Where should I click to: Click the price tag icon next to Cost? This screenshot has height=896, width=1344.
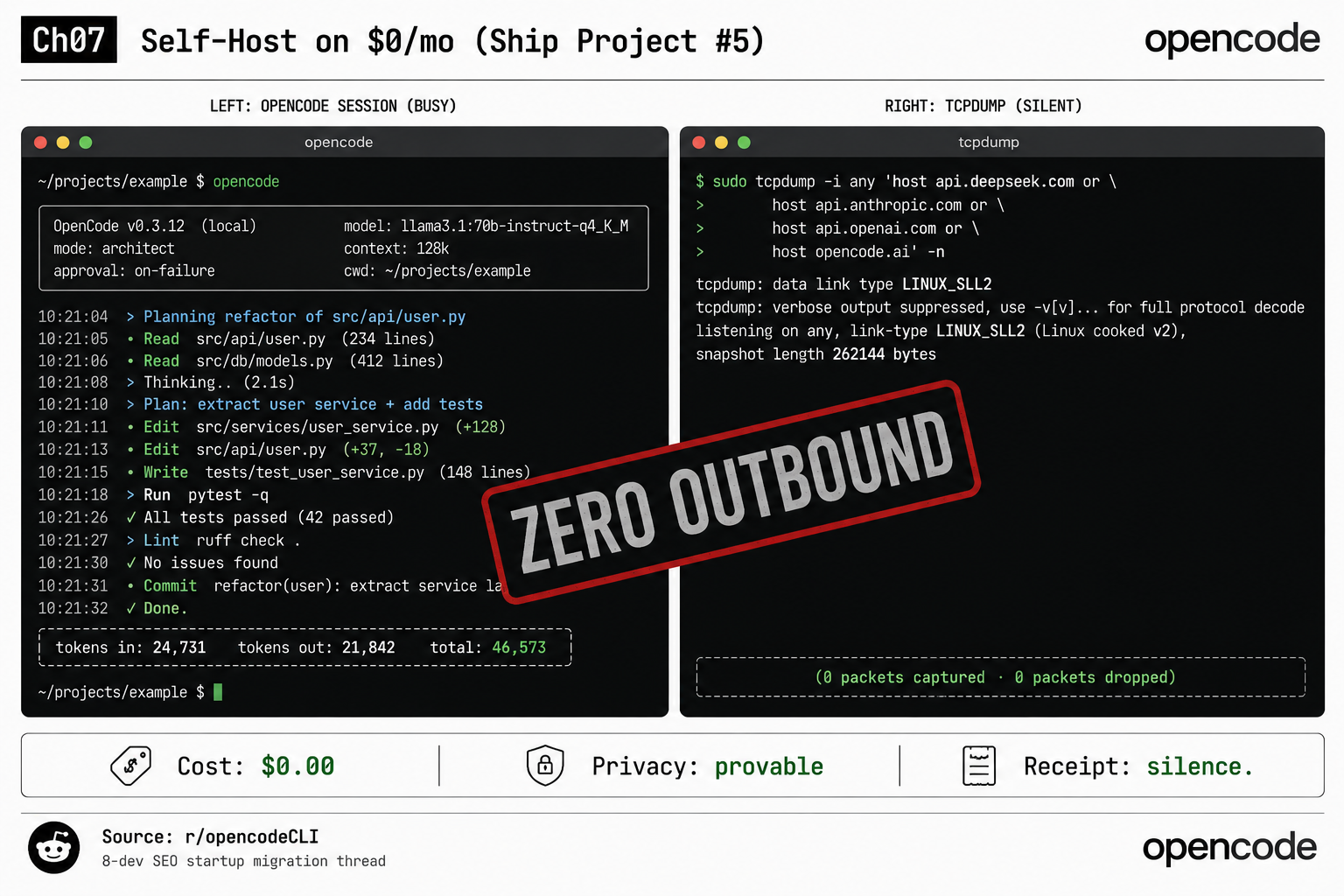click(x=131, y=766)
